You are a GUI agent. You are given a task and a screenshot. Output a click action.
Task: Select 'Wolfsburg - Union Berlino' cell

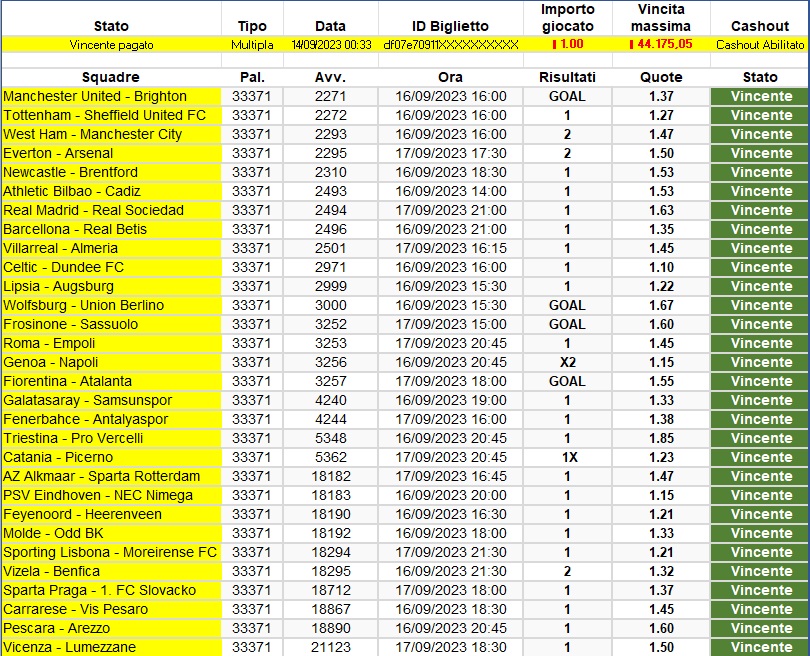pos(112,306)
